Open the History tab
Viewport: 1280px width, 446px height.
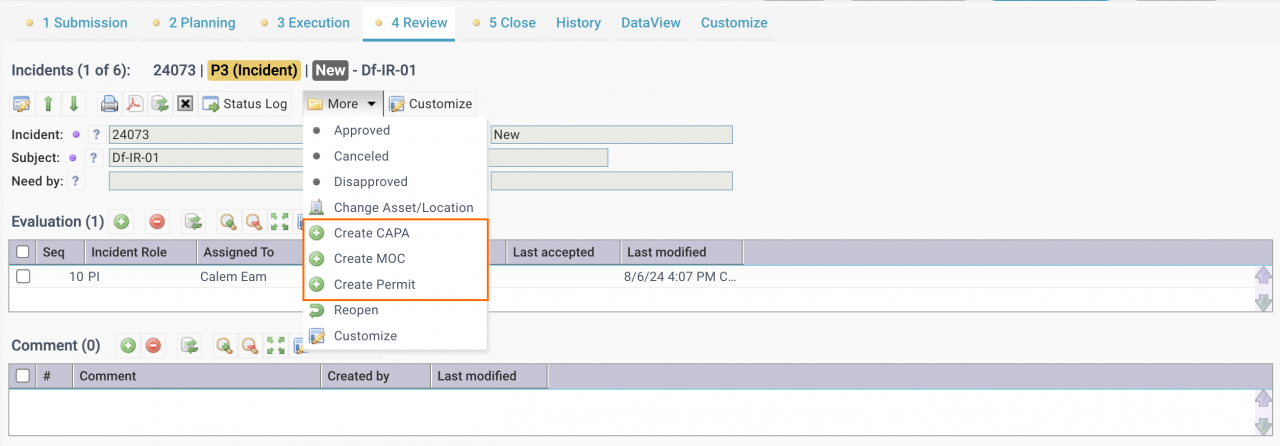tap(578, 22)
